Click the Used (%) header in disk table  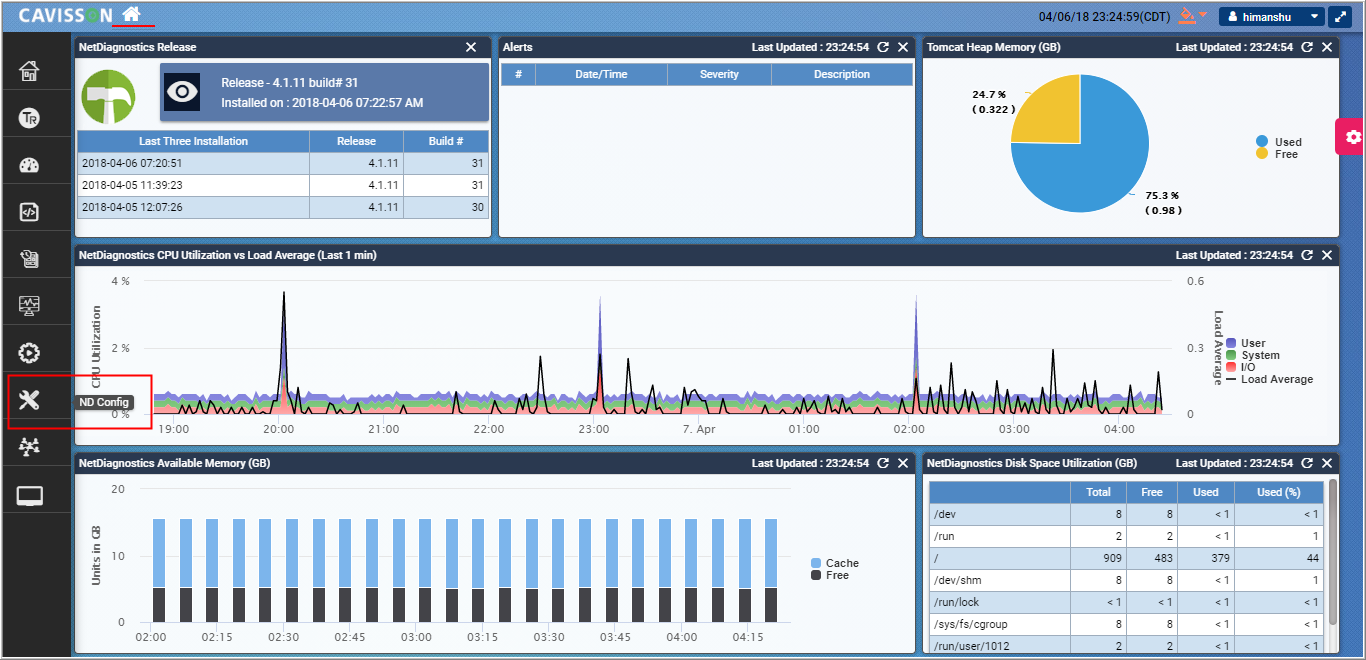1278,492
